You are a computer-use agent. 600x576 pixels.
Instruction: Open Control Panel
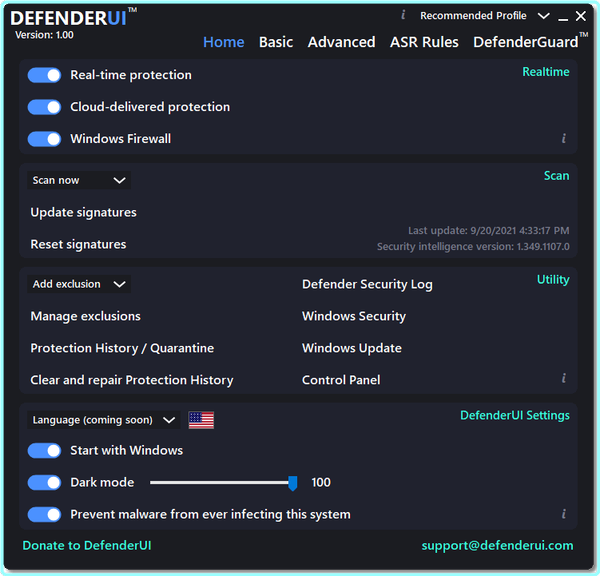(341, 380)
